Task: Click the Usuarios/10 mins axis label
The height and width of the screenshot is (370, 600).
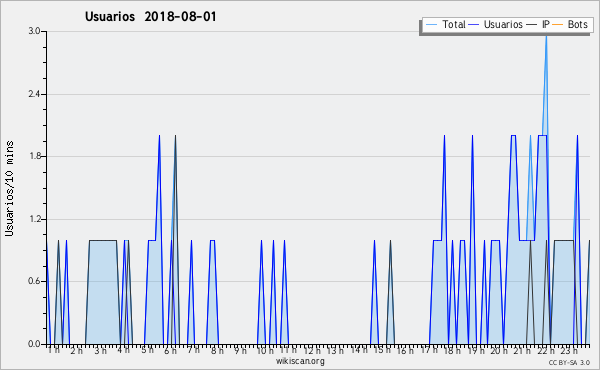Action: click(x=9, y=189)
